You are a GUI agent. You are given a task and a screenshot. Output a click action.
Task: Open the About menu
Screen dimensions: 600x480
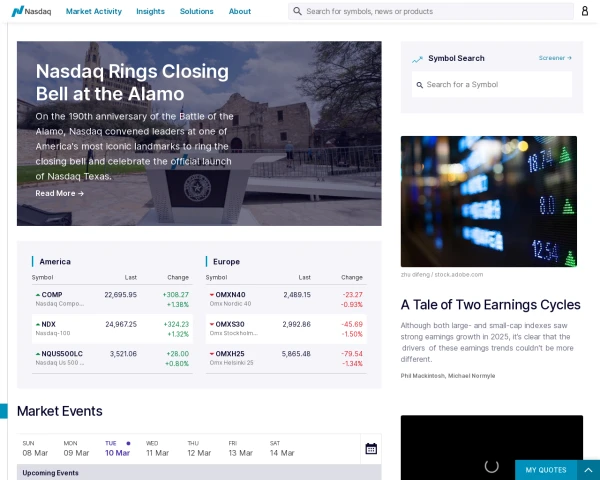click(240, 11)
